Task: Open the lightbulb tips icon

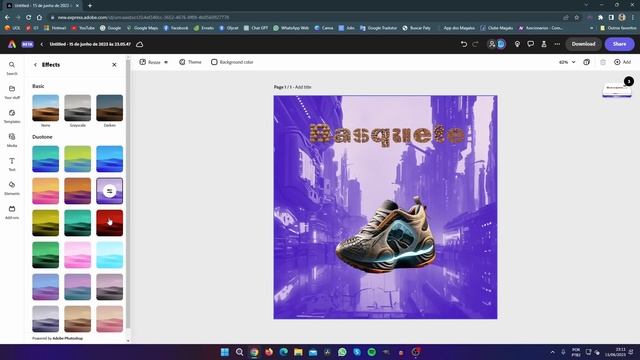Action: point(517,44)
